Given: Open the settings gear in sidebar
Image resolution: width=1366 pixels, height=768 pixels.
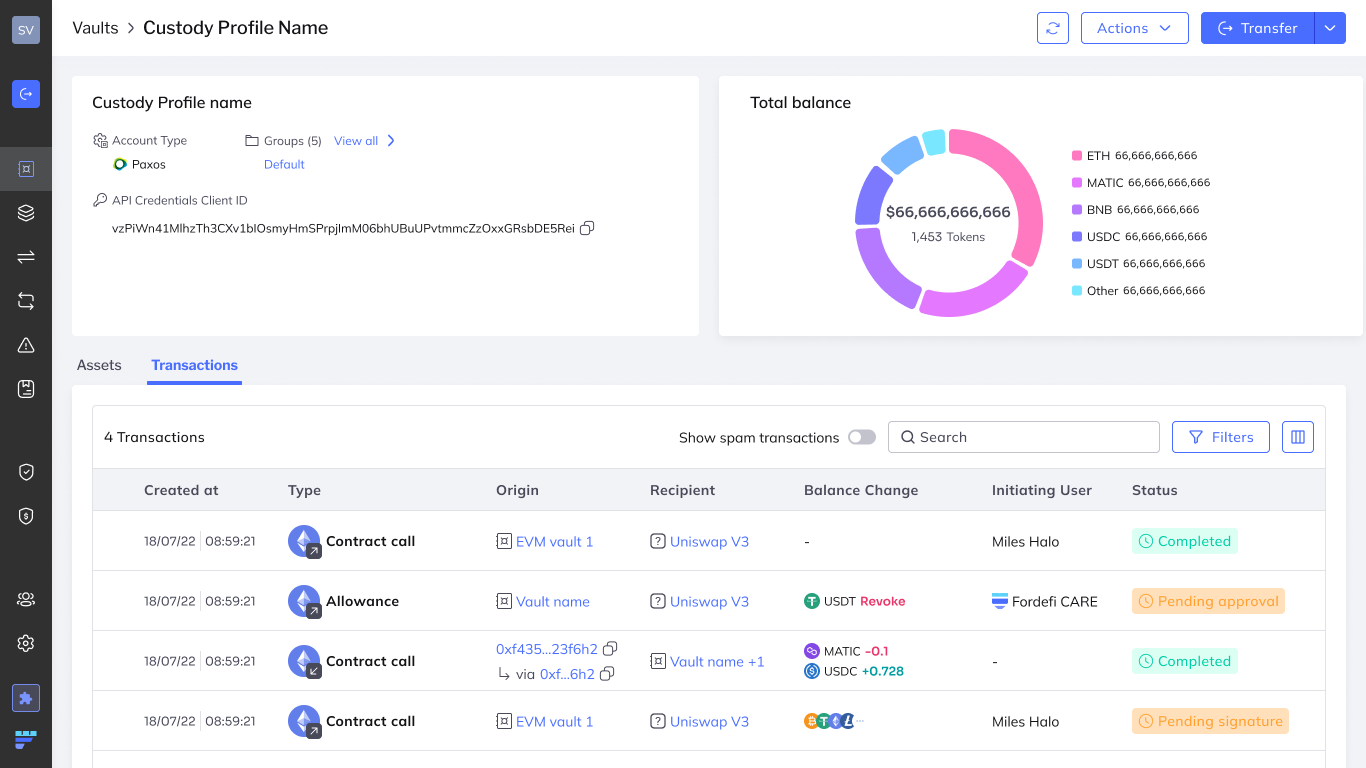Looking at the screenshot, I should coord(26,643).
